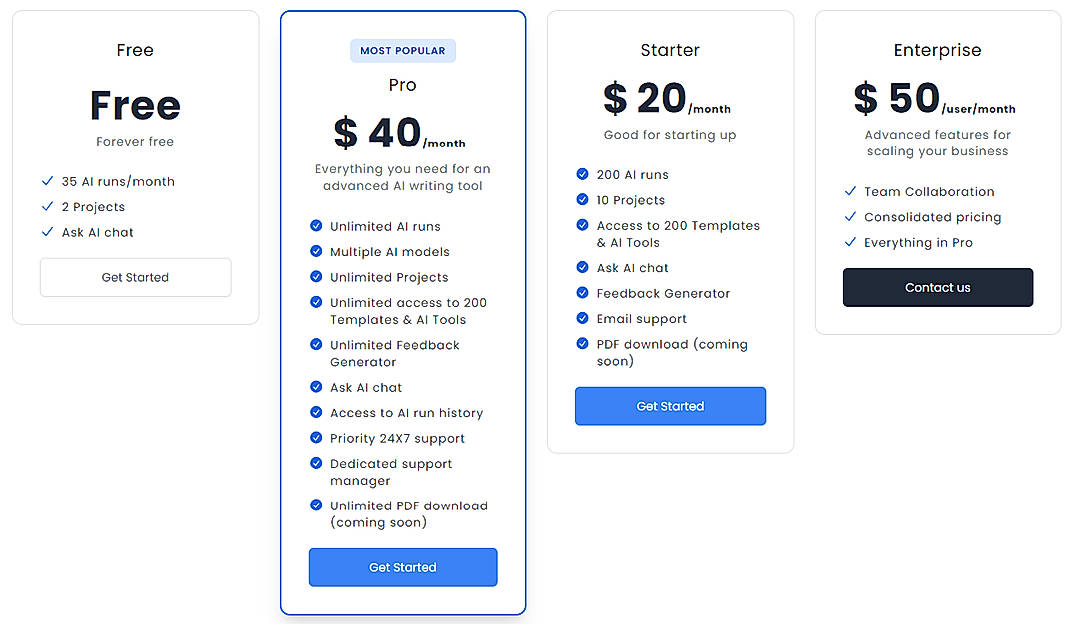Viewport: 1070px width, 624px height.
Task: Select the check icon next to Email support
Action: (583, 318)
